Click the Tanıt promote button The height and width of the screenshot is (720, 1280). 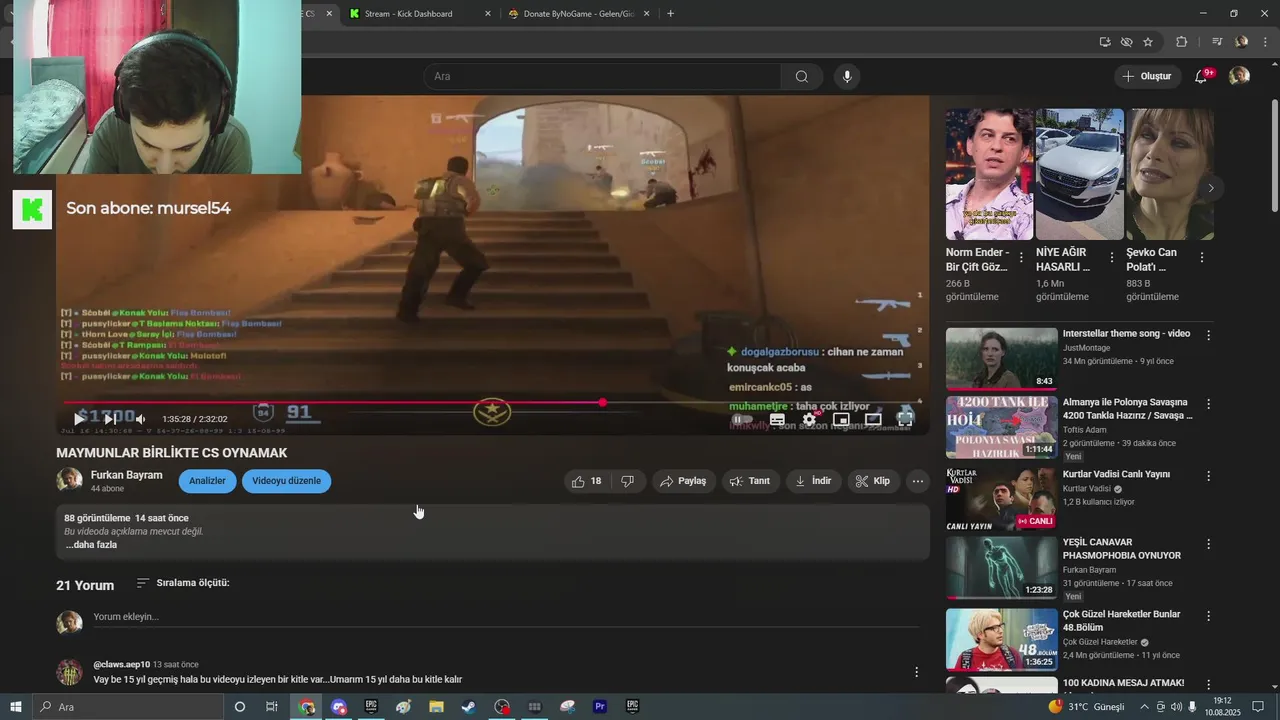point(750,481)
